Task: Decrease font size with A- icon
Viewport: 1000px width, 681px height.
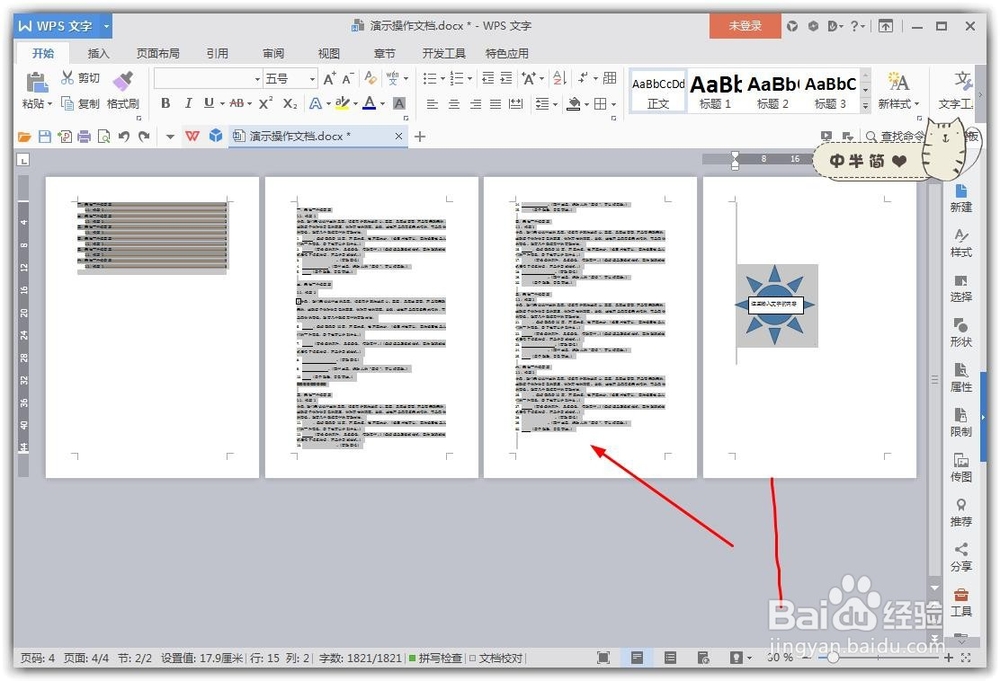Action: [x=348, y=78]
